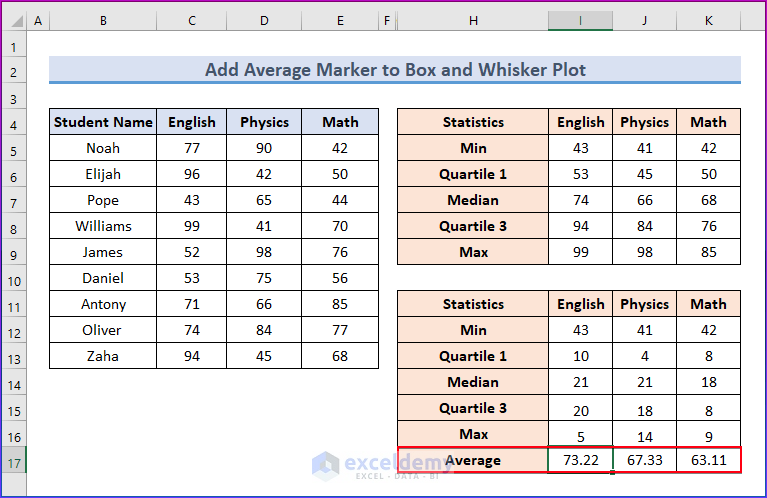Click the Exceldemy watermark logo
This screenshot has width=767, height=498.
(324, 465)
